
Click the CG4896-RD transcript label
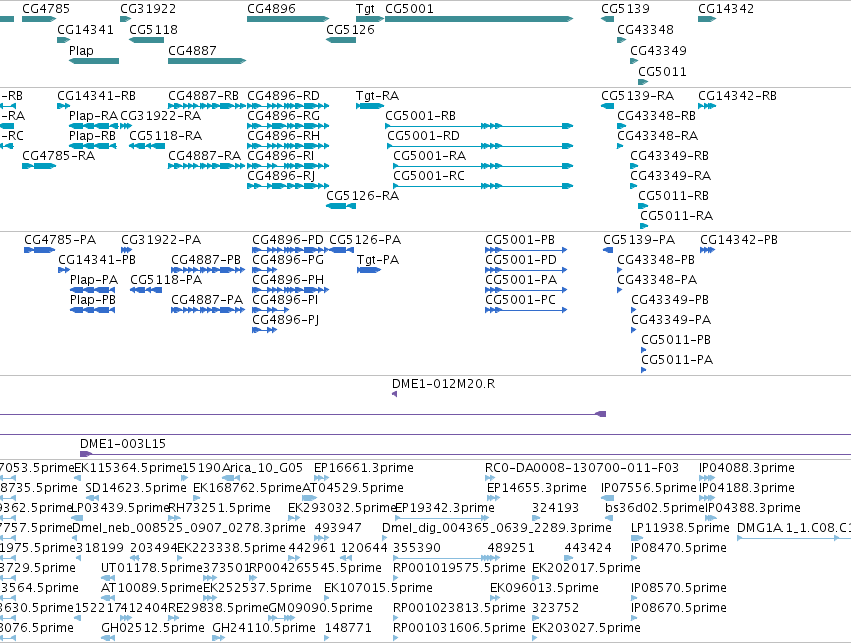[x=283, y=96]
